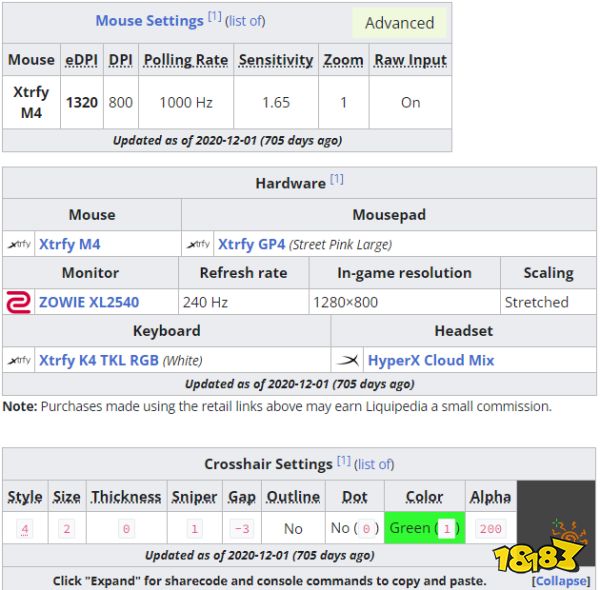Select the 1280×800 resolution cell
Screen dimensions: 600x590
click(404, 302)
